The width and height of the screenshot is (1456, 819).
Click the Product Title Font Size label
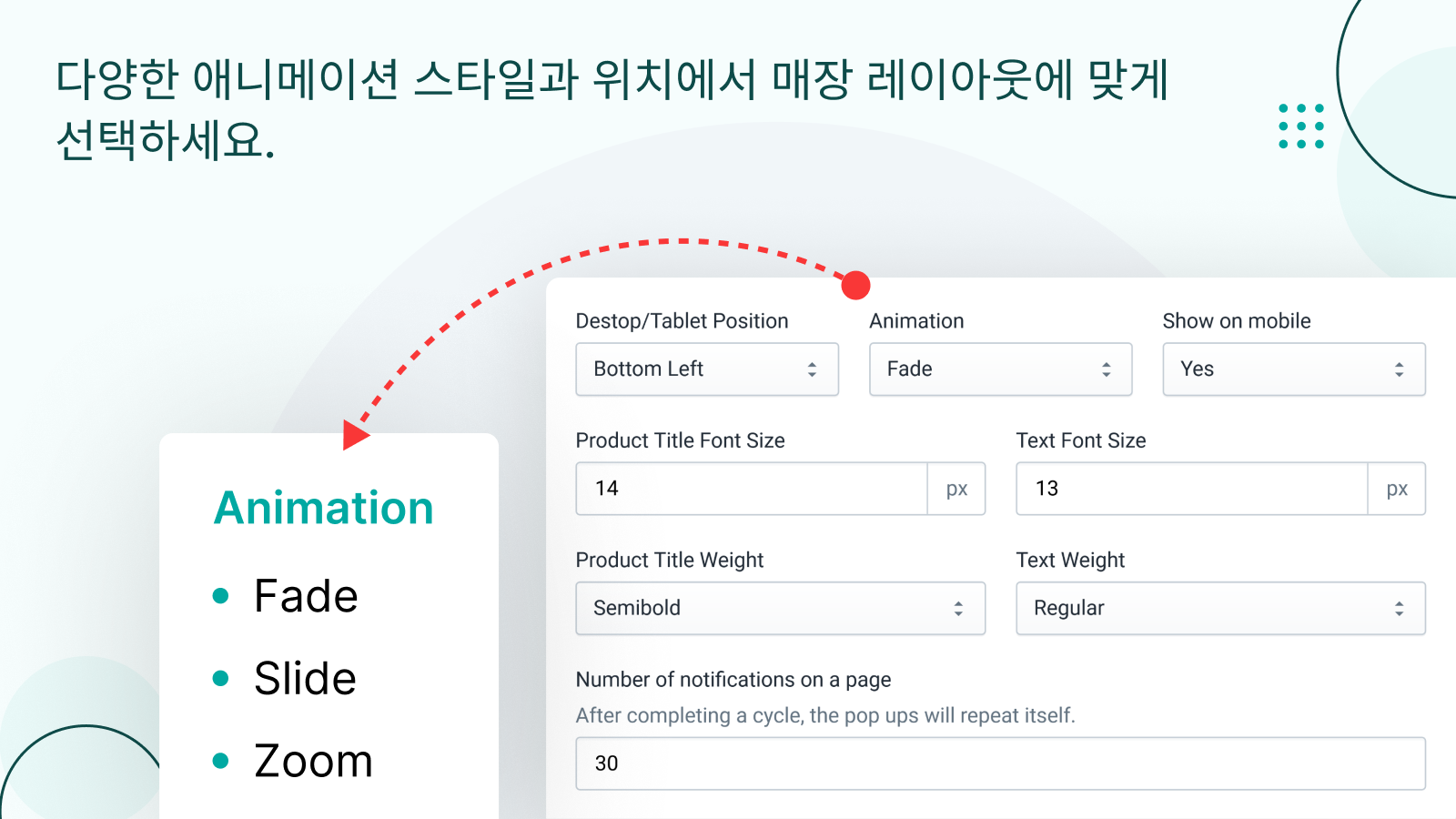680,440
